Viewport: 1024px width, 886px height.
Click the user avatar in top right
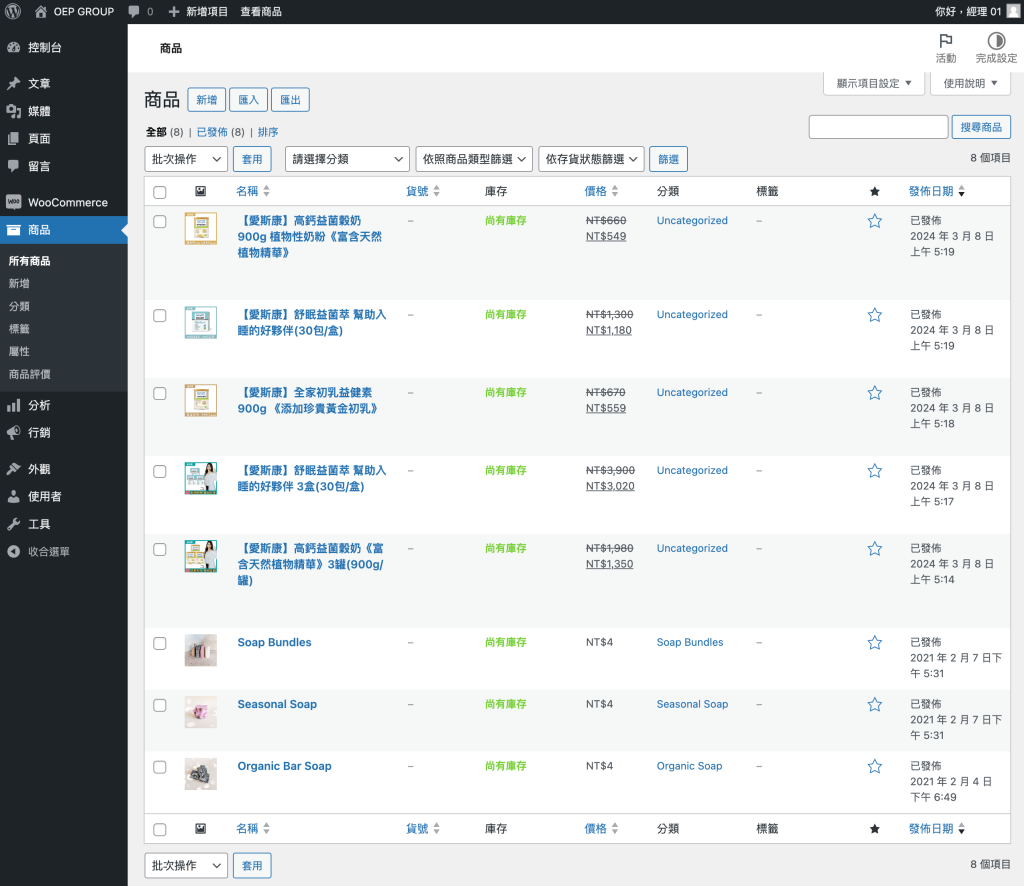1012,12
